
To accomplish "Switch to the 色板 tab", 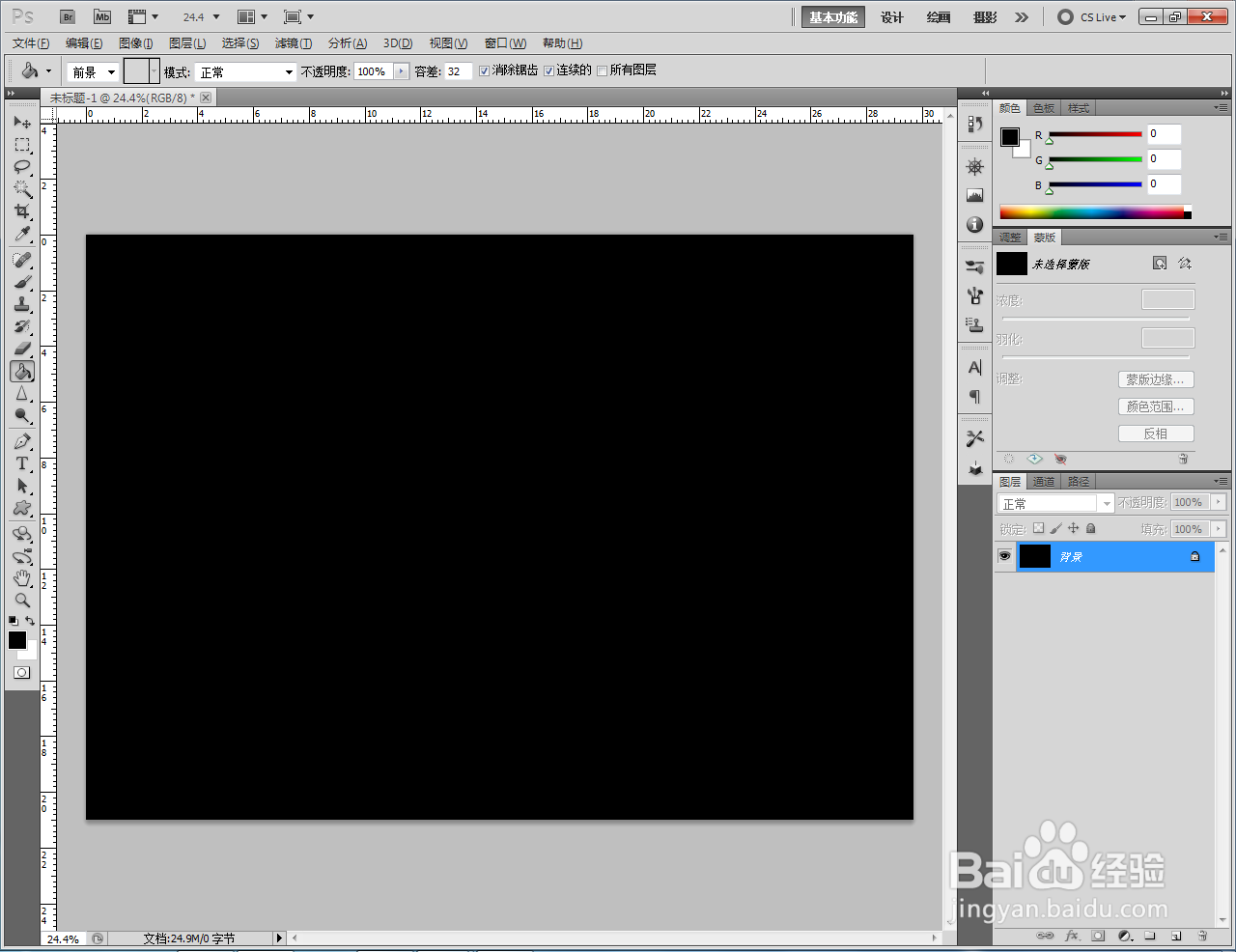I will [1044, 108].
